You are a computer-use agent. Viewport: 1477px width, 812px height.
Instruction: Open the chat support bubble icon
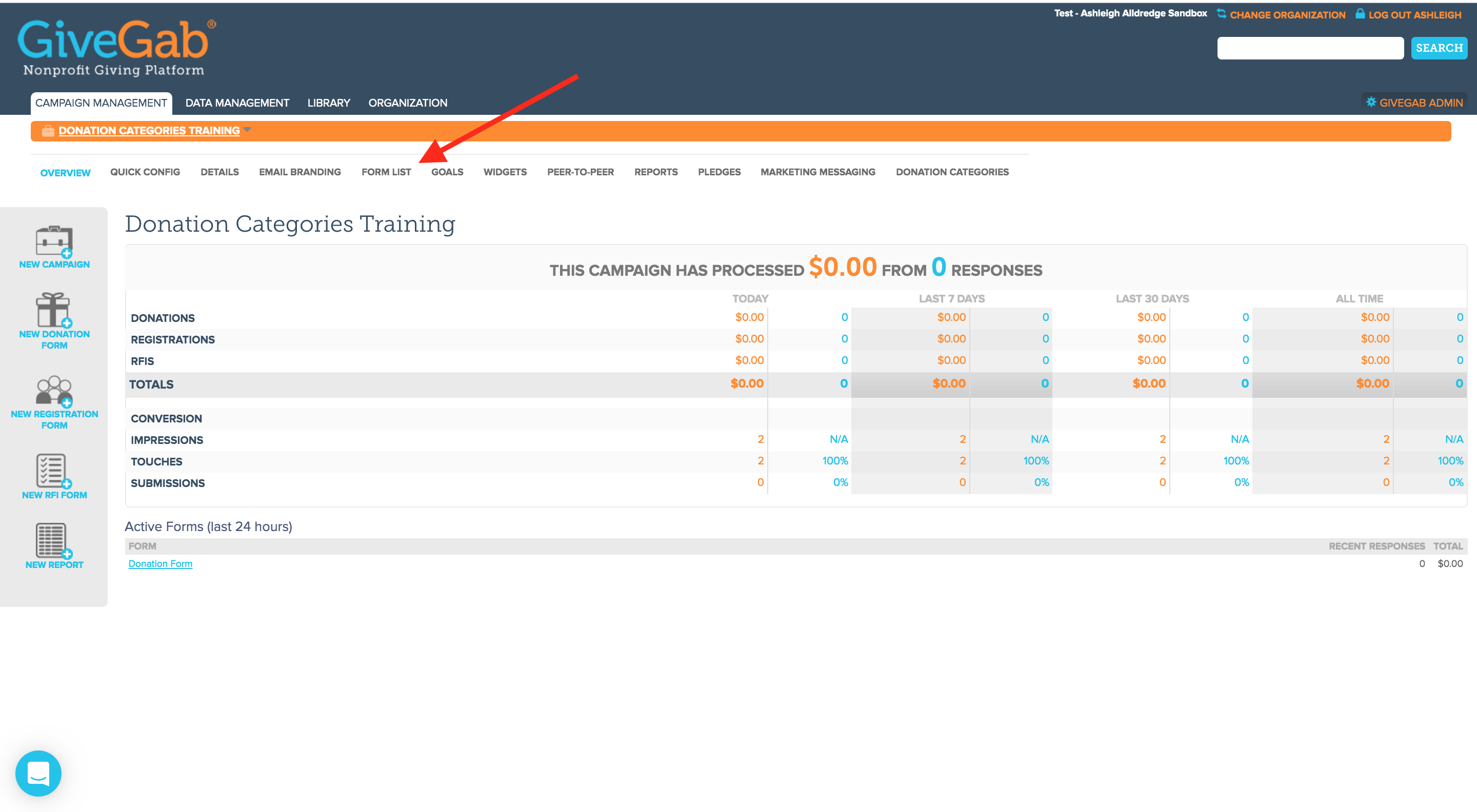38,774
